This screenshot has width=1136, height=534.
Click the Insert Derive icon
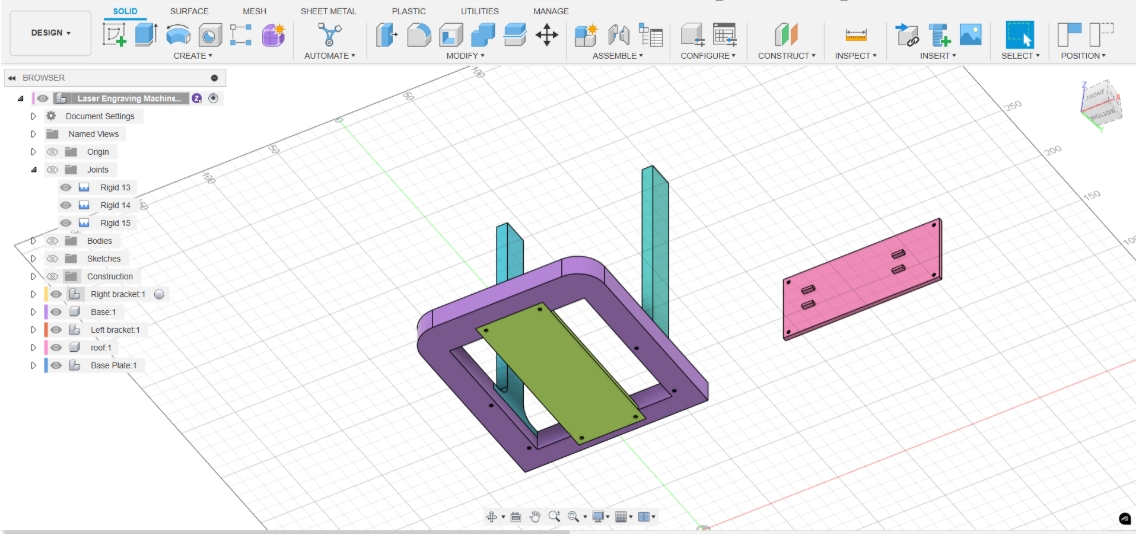(x=906, y=34)
